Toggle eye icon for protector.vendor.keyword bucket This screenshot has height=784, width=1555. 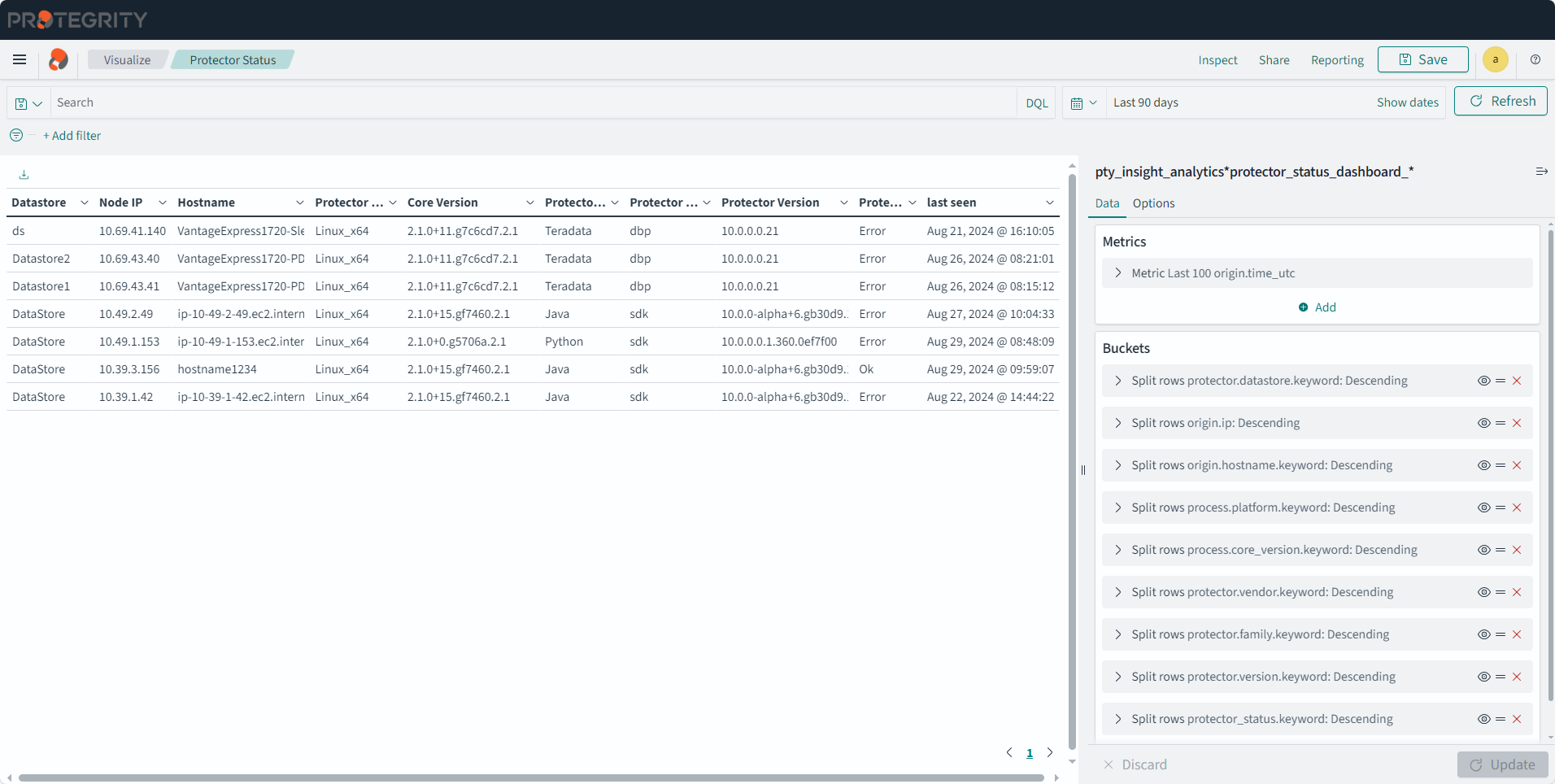coord(1483,592)
